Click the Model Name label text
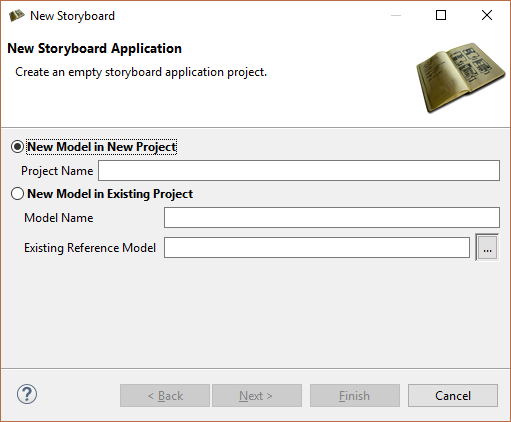Viewport: 511px width, 422px height. click(59, 218)
